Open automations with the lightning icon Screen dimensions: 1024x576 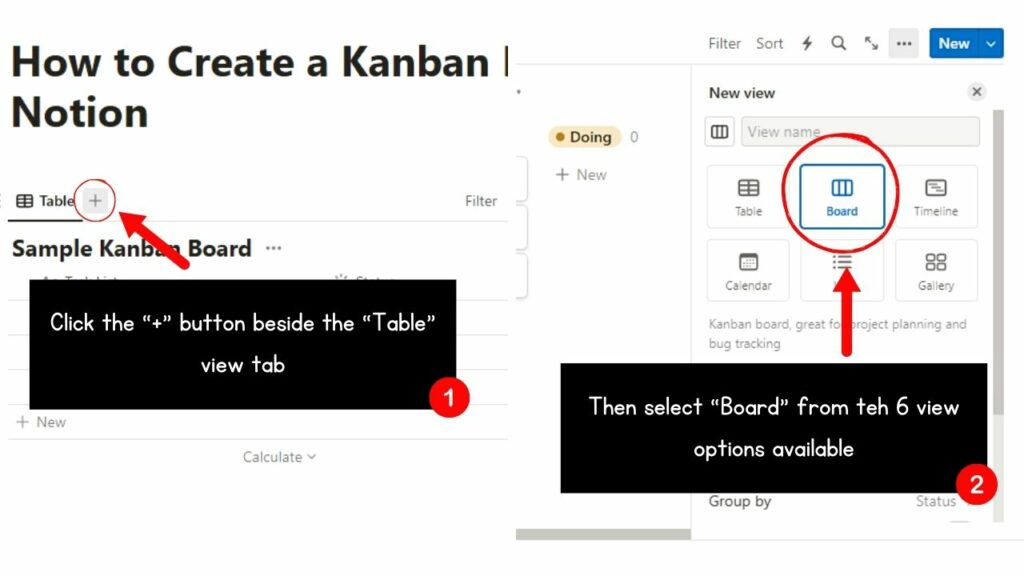pos(806,43)
